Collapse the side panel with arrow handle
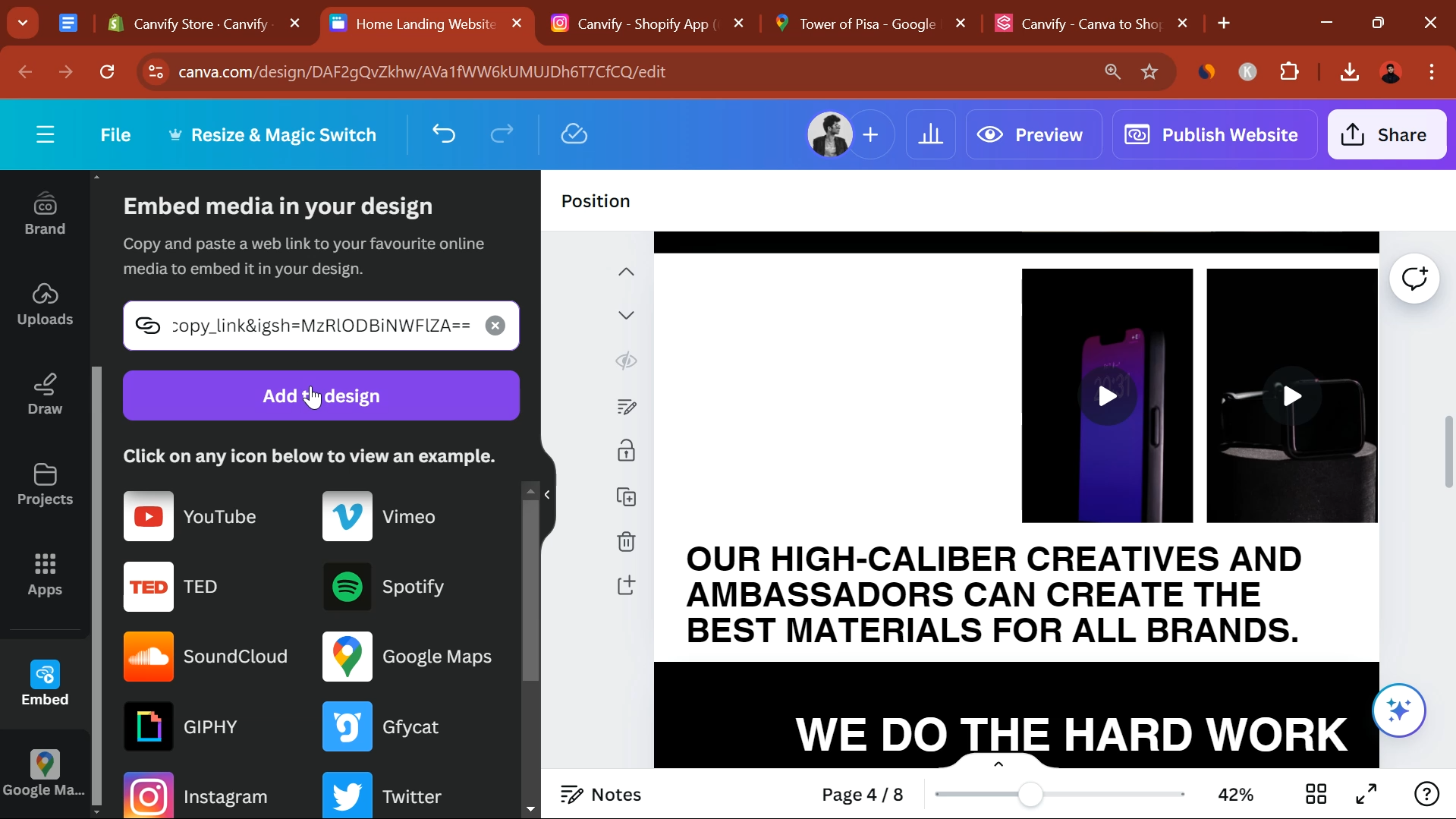 pos(547,495)
